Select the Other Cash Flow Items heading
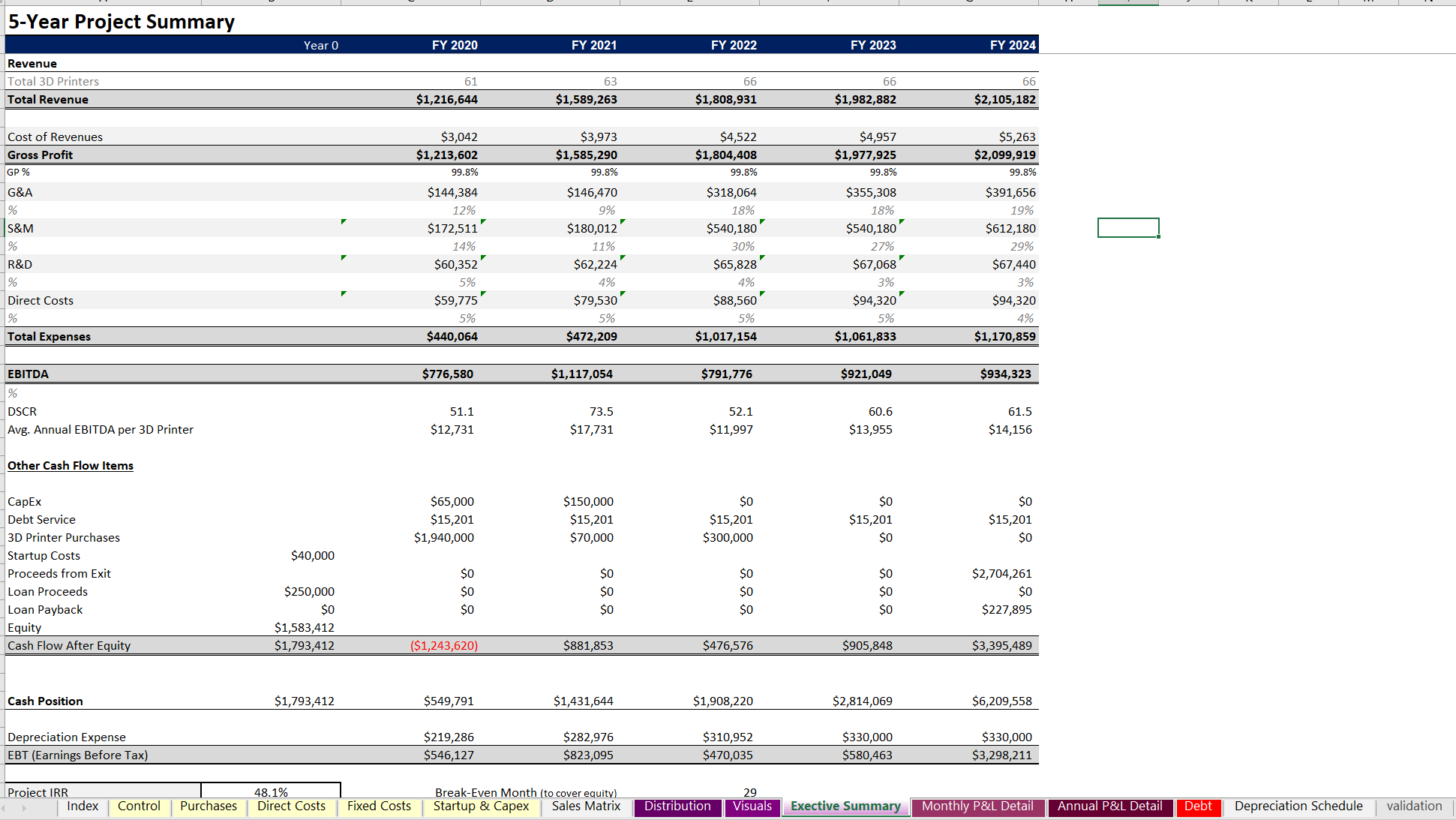This screenshot has height=820, width=1456. click(x=71, y=465)
